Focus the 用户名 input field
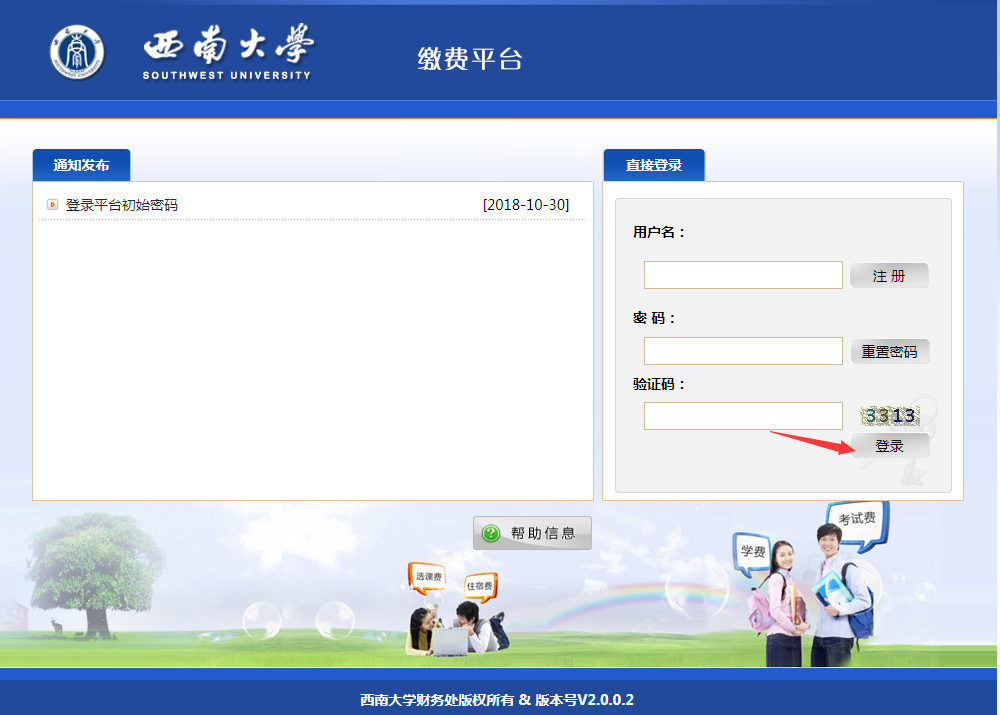 click(x=743, y=275)
